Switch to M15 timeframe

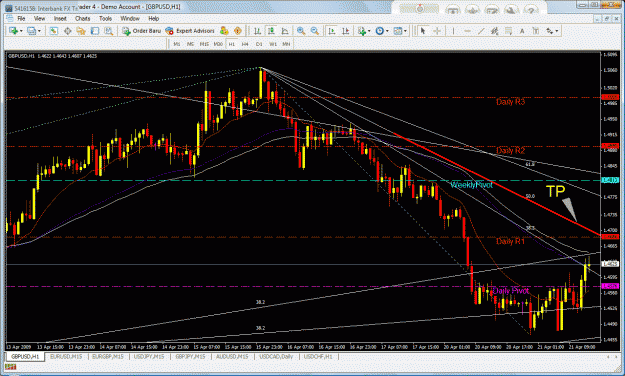[x=204, y=44]
